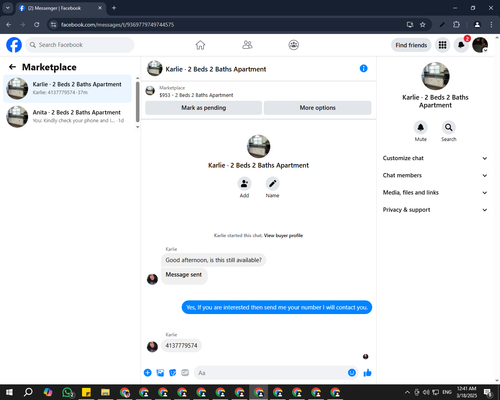This screenshot has height=400, width=500.
Task: Open the Facebook menu grid icon
Action: pyautogui.click(x=442, y=45)
